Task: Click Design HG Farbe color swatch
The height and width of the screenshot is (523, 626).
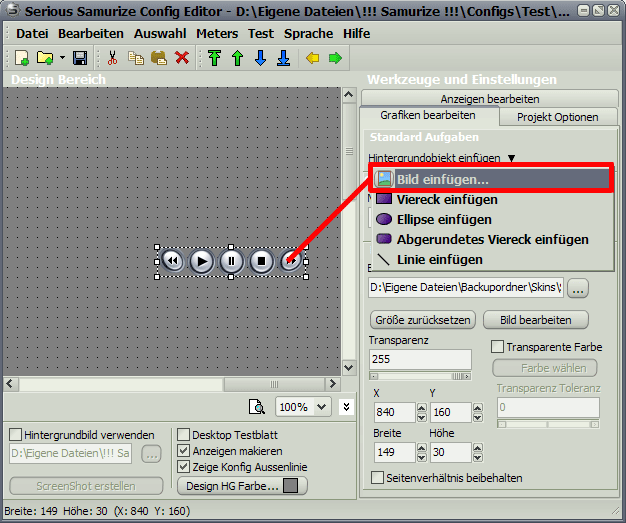Action: click(290, 486)
